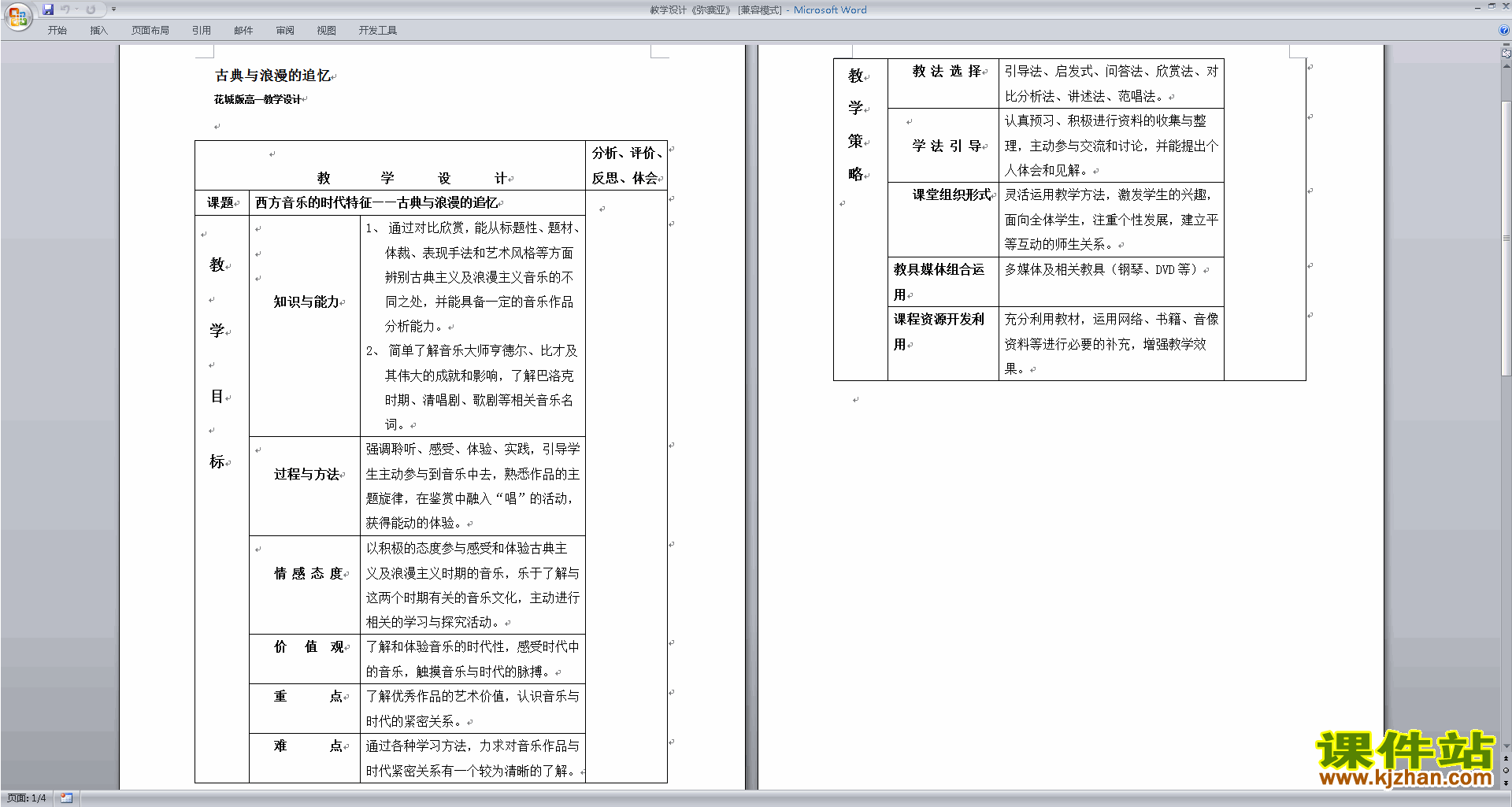Select the 开发工具 tab
1512x807 pixels.
pos(378,31)
